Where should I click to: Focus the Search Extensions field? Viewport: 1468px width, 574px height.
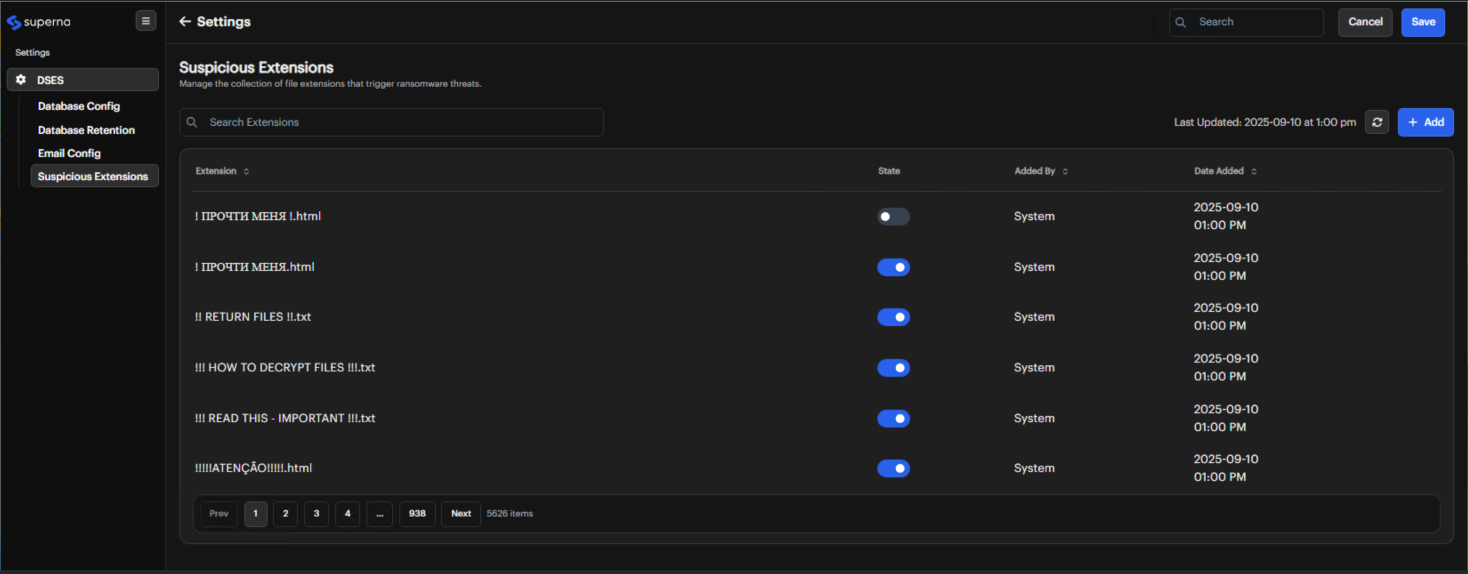point(391,122)
